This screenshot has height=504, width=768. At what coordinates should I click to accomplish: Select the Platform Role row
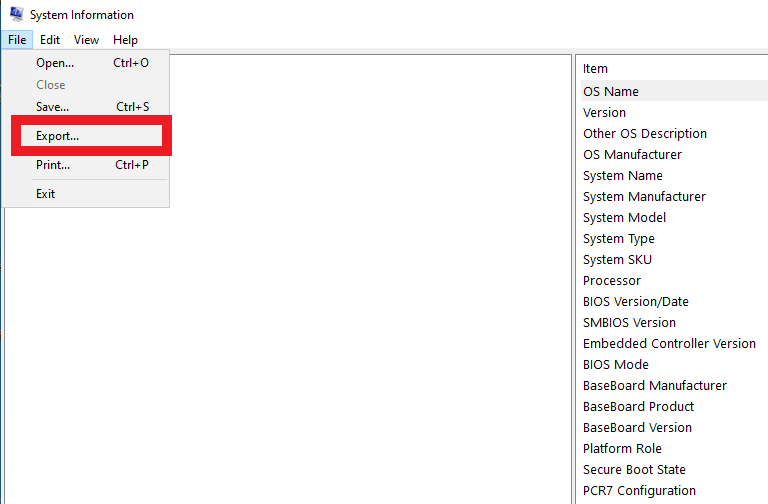[674, 449]
